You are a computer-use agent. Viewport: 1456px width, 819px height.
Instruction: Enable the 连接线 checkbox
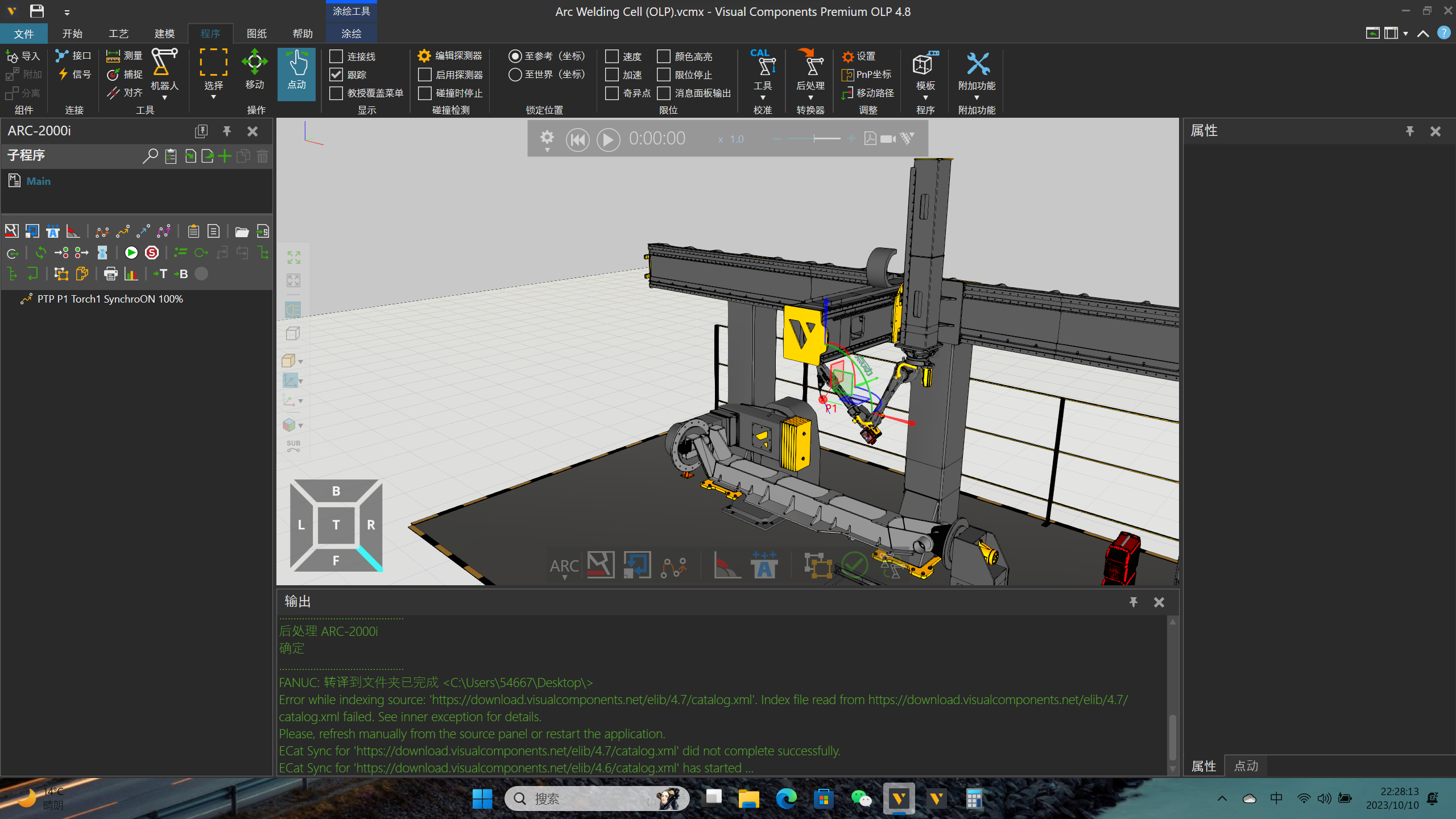(336, 56)
